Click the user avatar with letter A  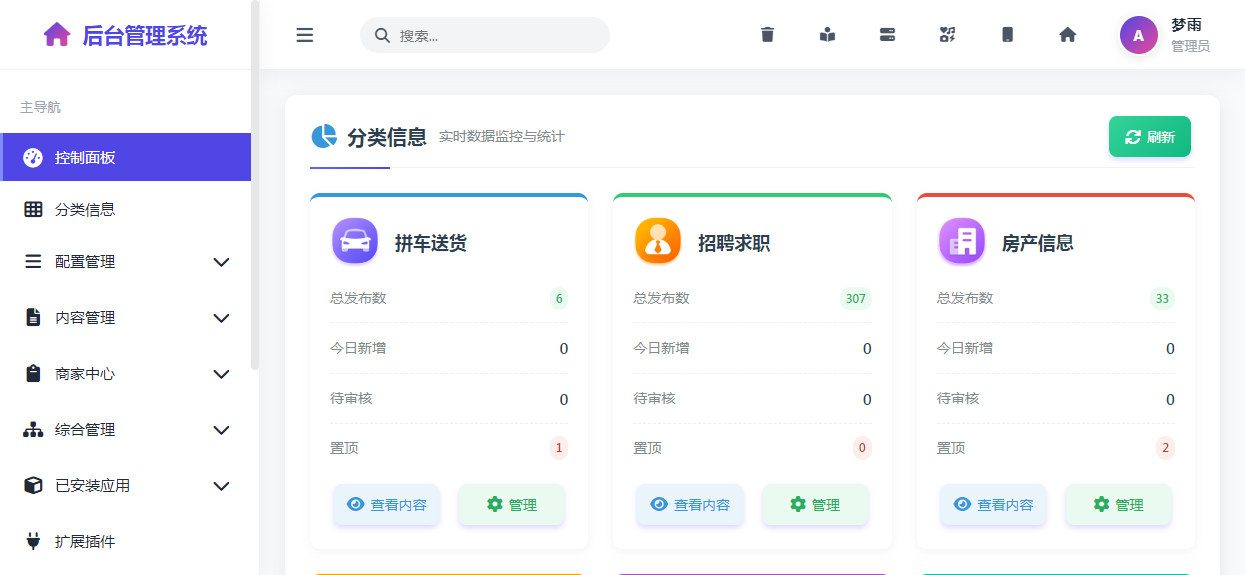coord(1138,35)
